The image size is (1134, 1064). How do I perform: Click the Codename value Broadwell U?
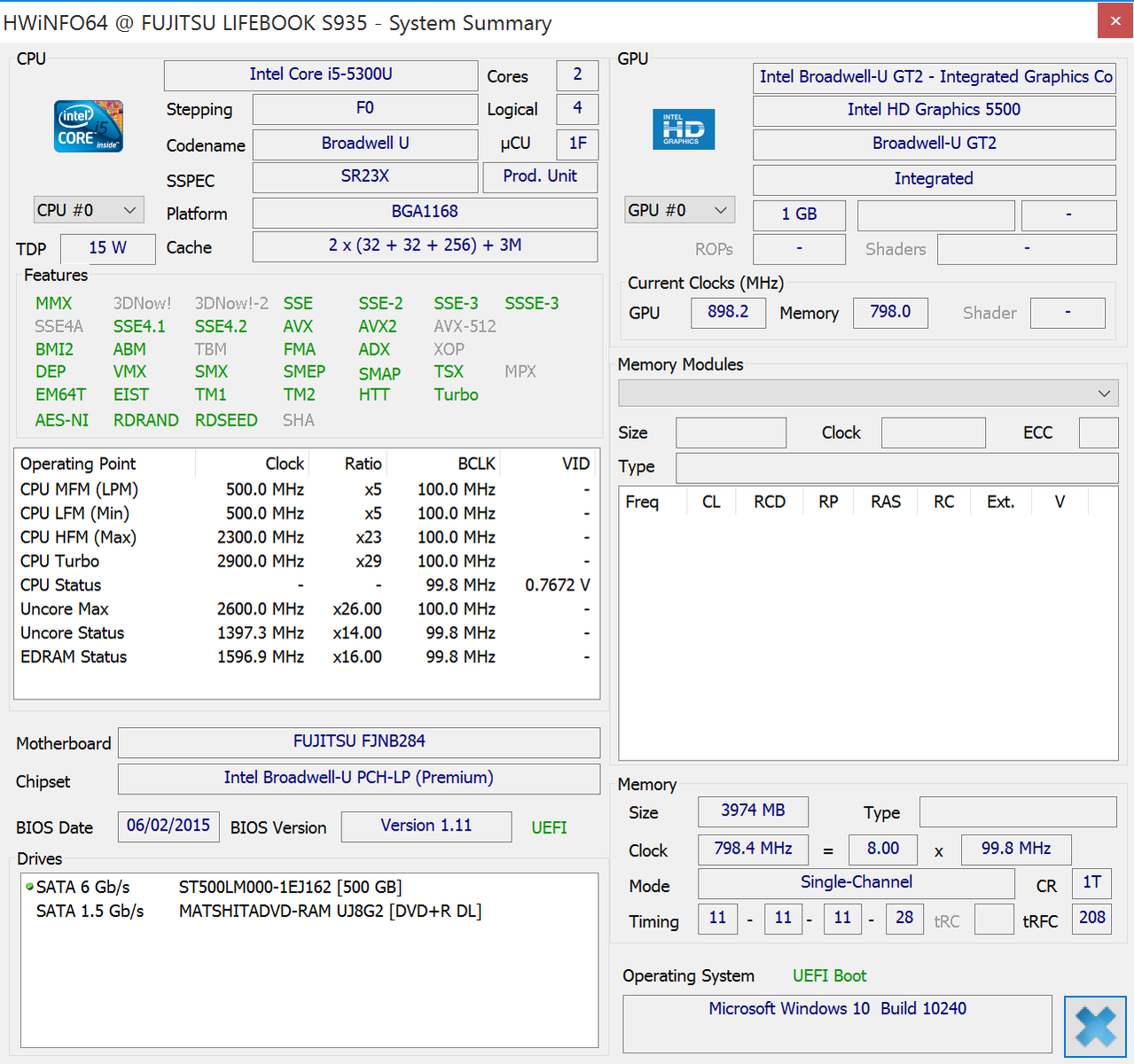[365, 144]
